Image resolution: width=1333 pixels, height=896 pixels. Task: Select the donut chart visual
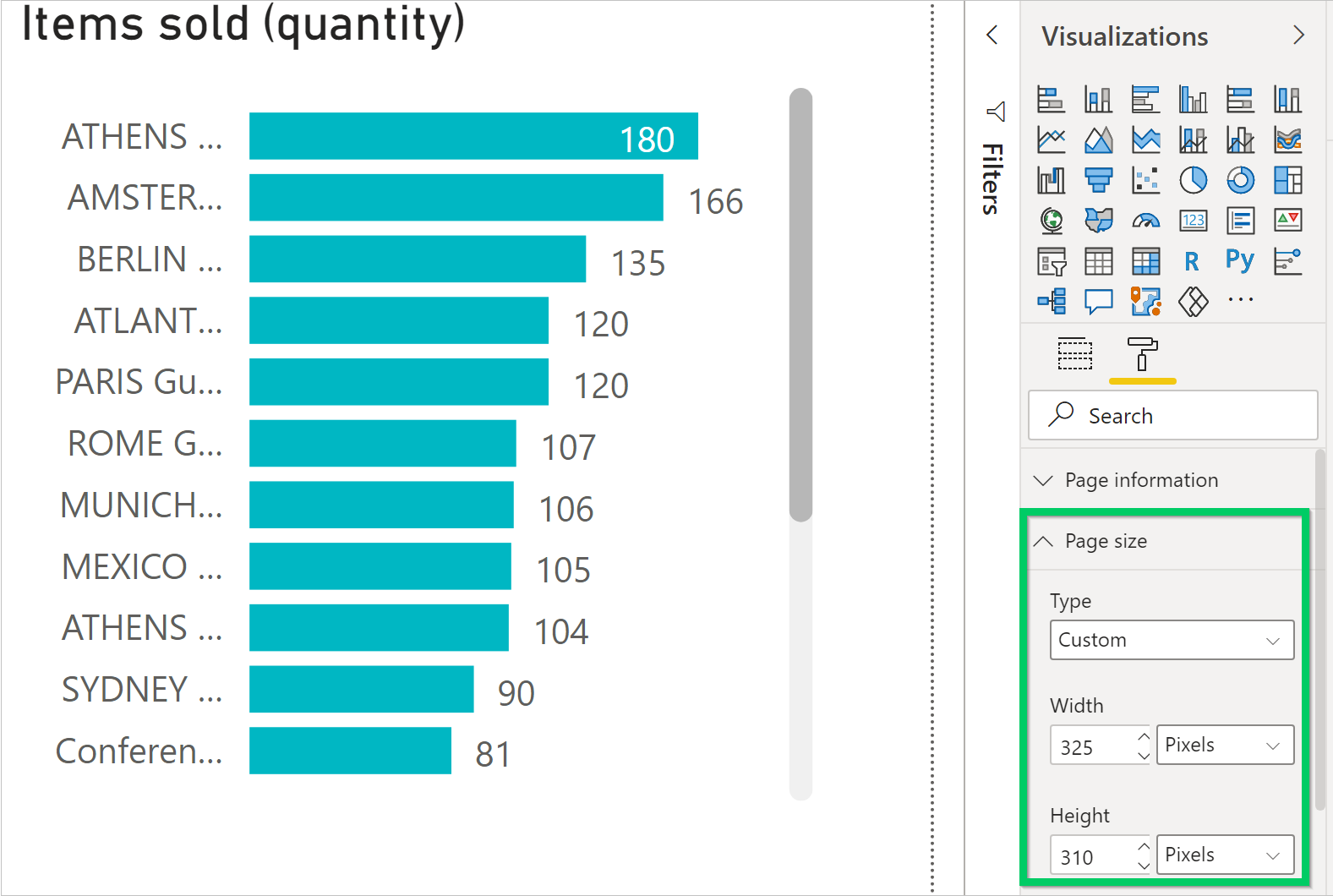tap(1240, 180)
